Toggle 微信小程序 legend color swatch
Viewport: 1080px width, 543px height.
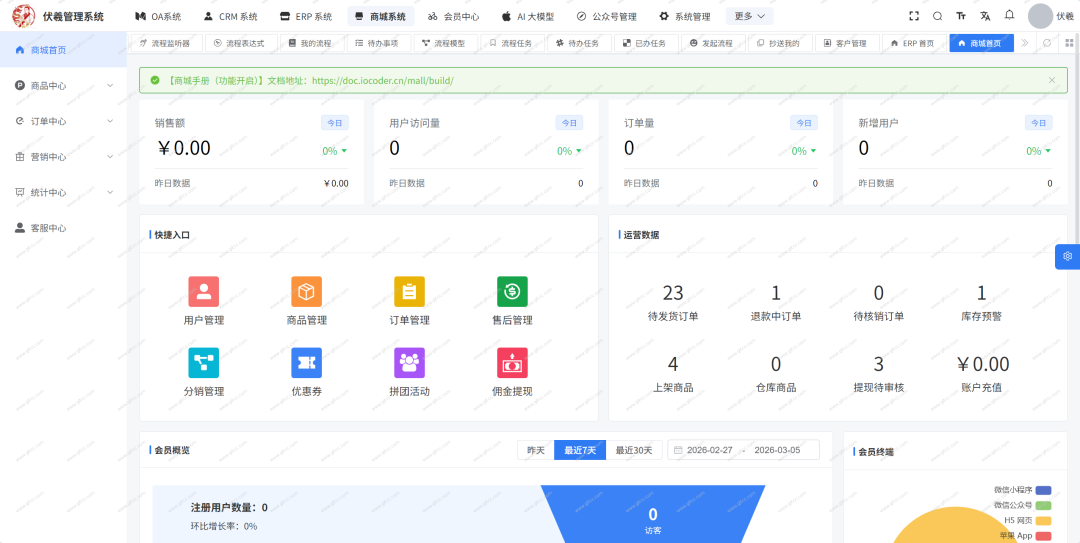(x=1043, y=491)
